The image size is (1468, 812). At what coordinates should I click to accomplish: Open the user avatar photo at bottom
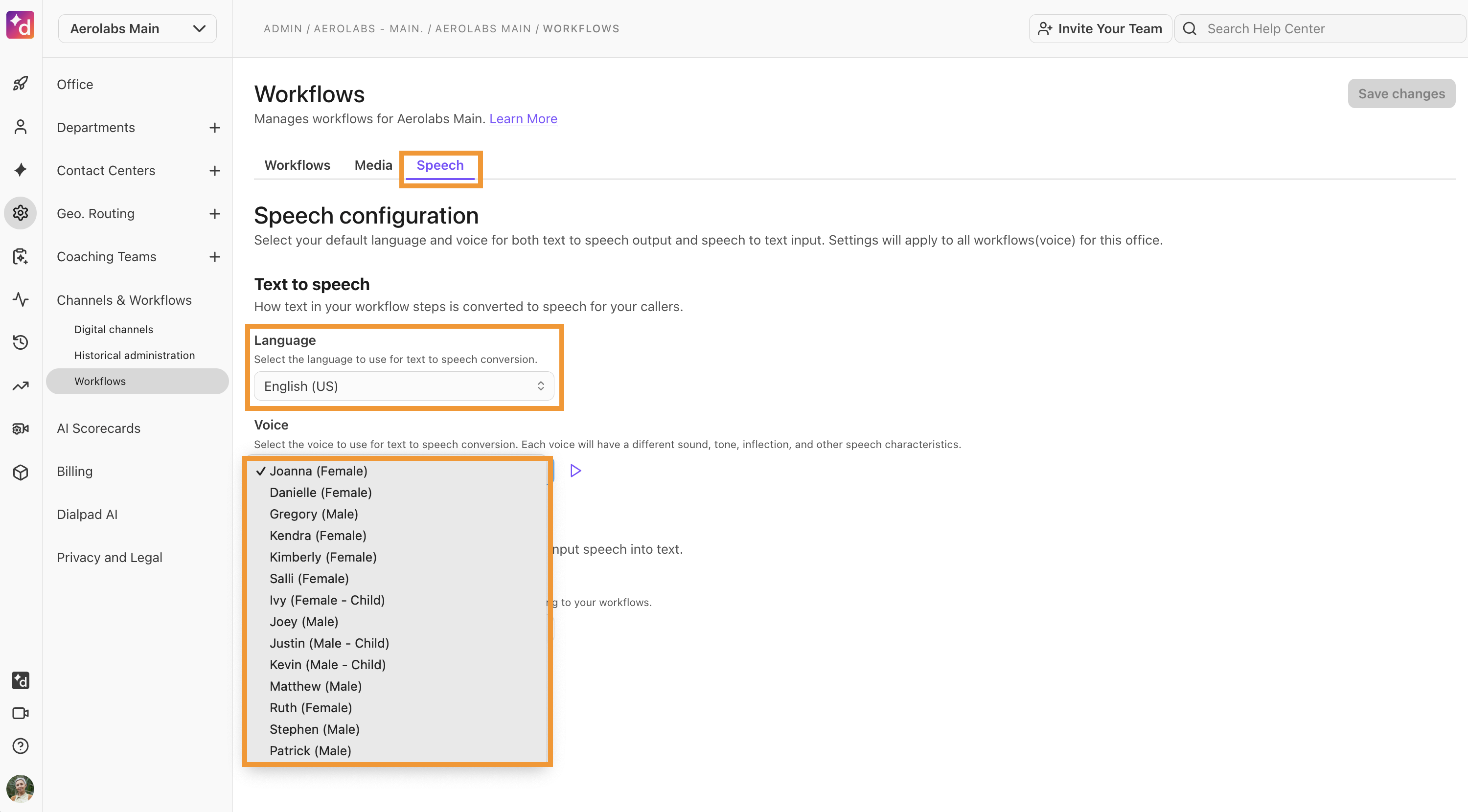(x=21, y=789)
